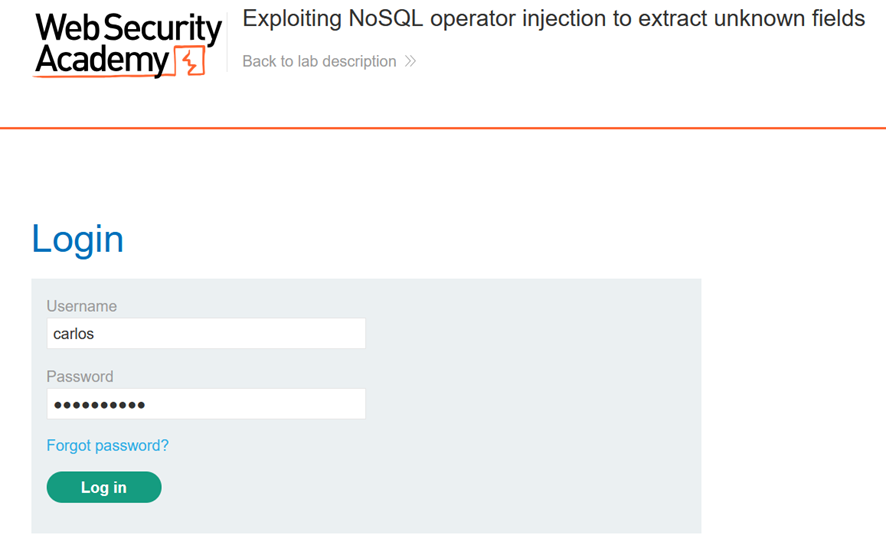Click empty space after the password dots

[254, 404]
